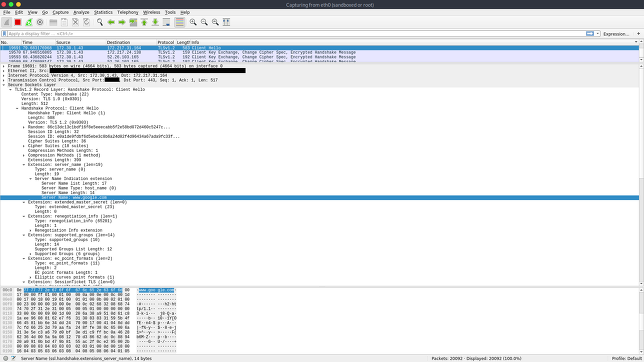
Task: Select packet to 172.217.24.138 row
Action: [x=319, y=53]
